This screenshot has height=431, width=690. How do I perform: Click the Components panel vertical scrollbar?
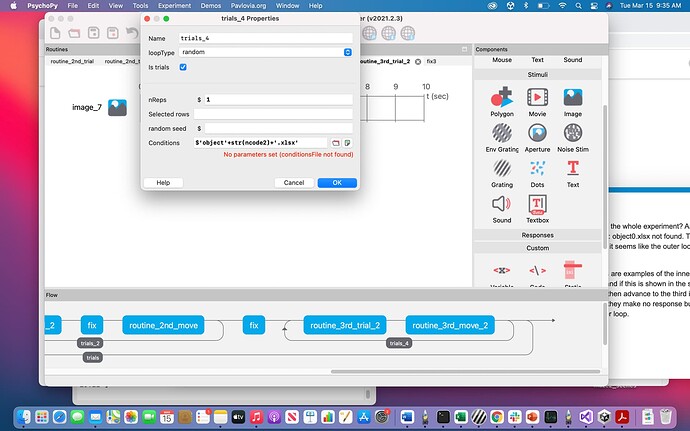click(605, 176)
